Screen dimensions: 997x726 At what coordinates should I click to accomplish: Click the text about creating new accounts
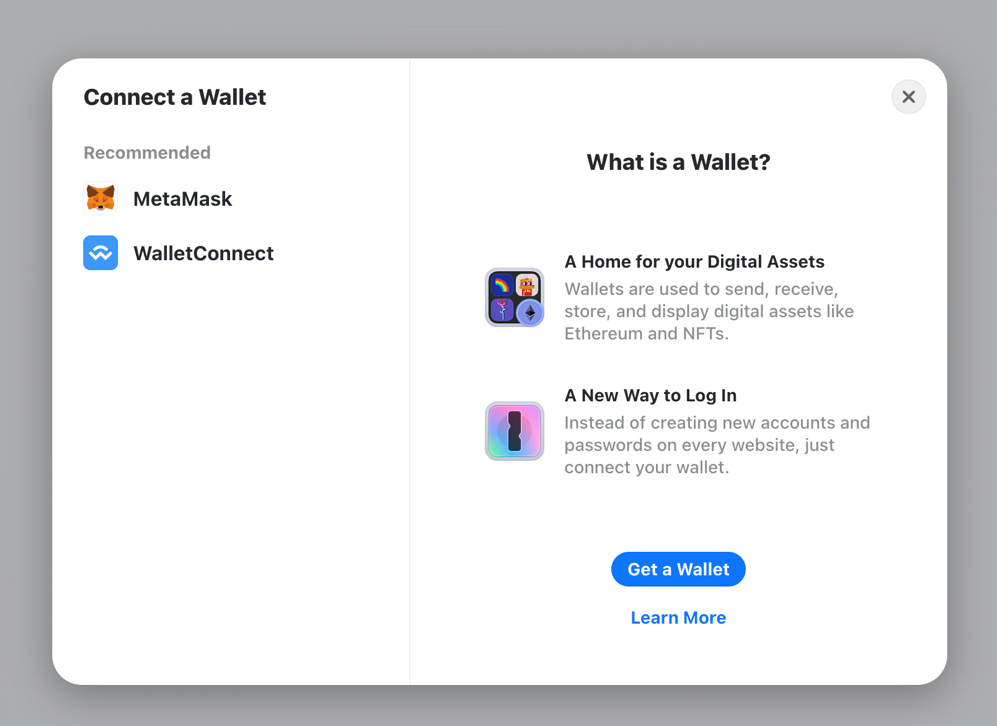(x=716, y=445)
